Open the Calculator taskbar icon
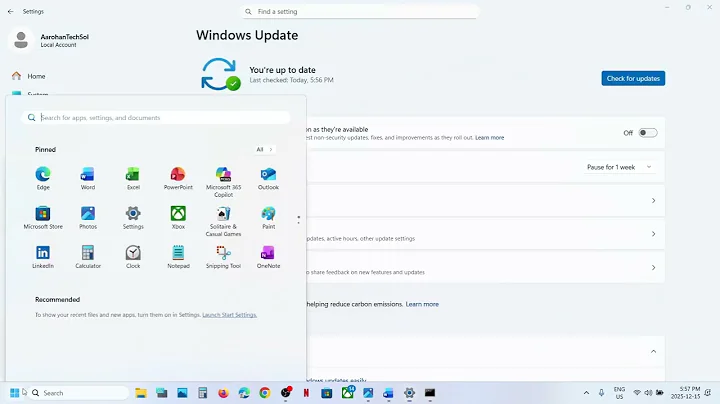Viewport: 720px width, 404px height. point(202,393)
